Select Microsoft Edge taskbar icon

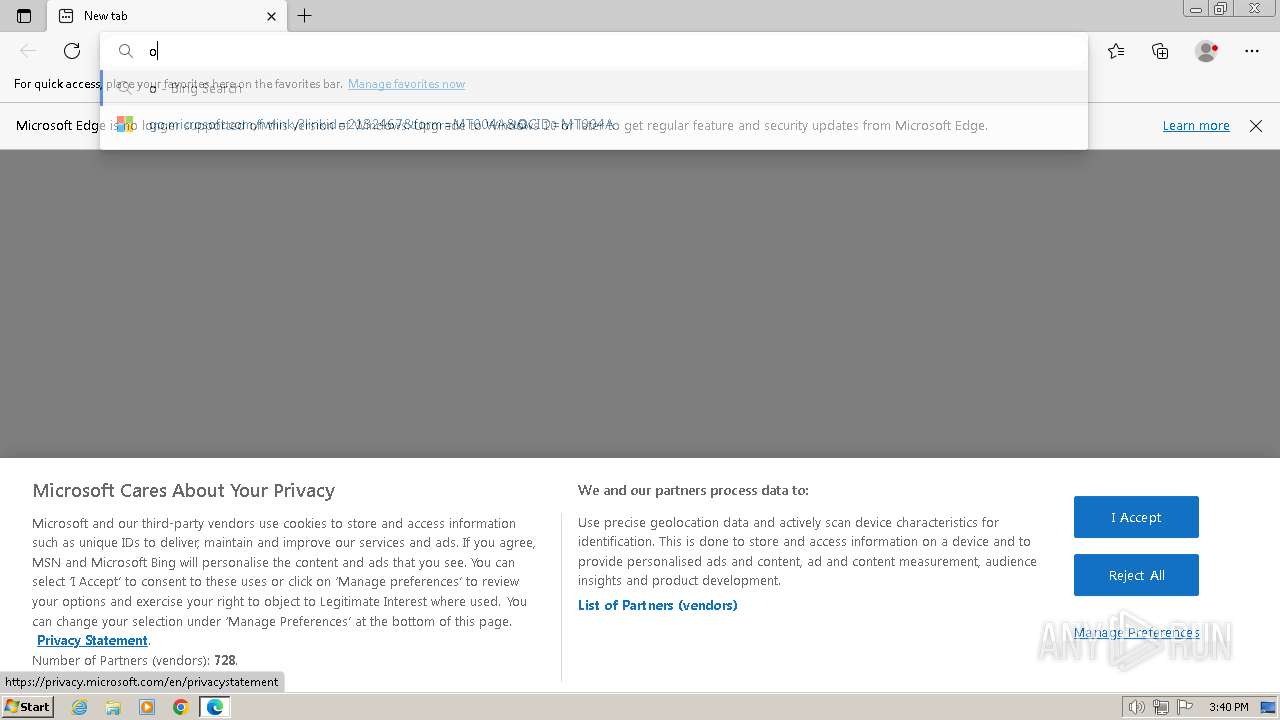215,707
